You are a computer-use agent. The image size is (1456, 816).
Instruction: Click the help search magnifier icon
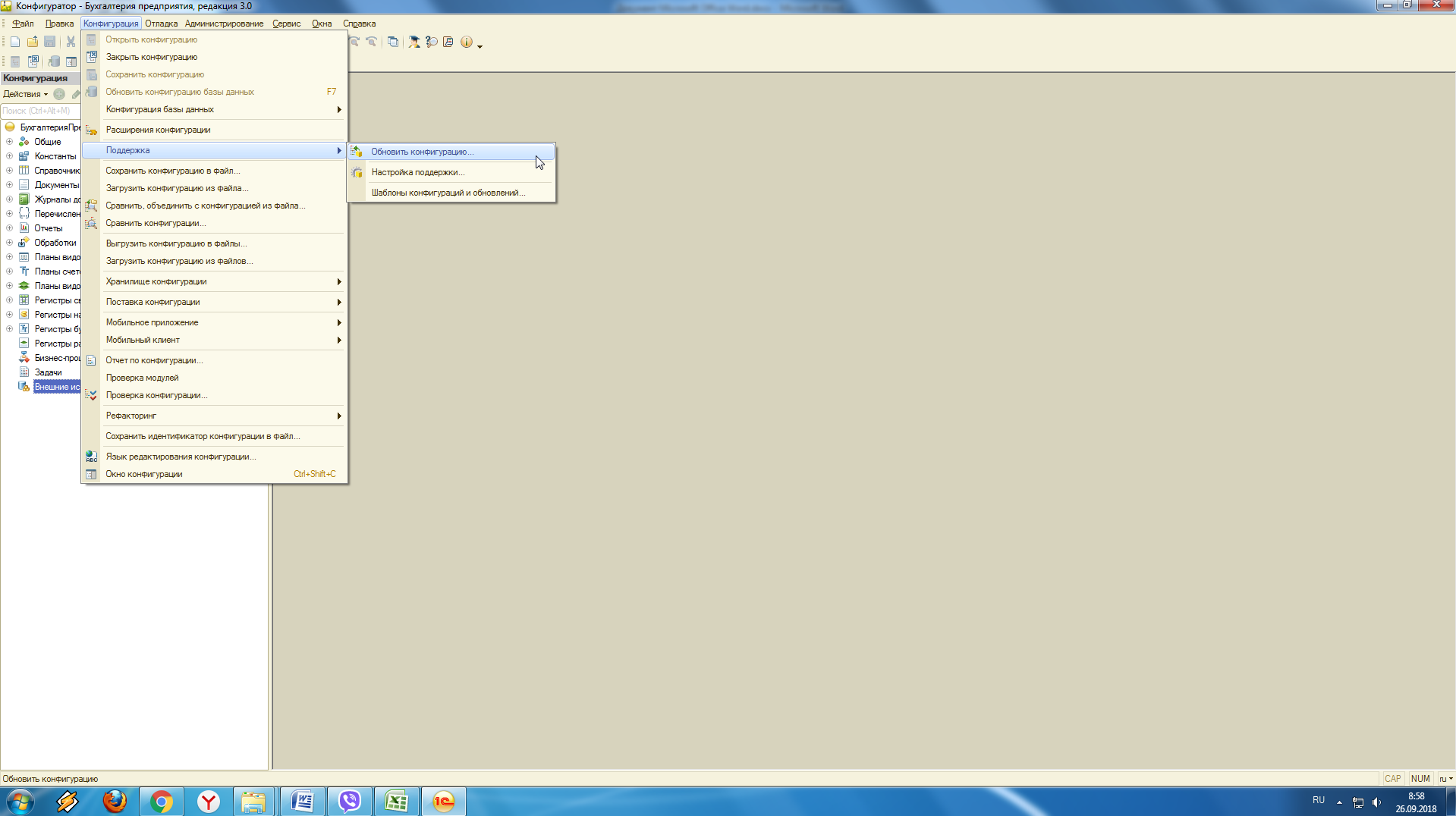click(432, 42)
